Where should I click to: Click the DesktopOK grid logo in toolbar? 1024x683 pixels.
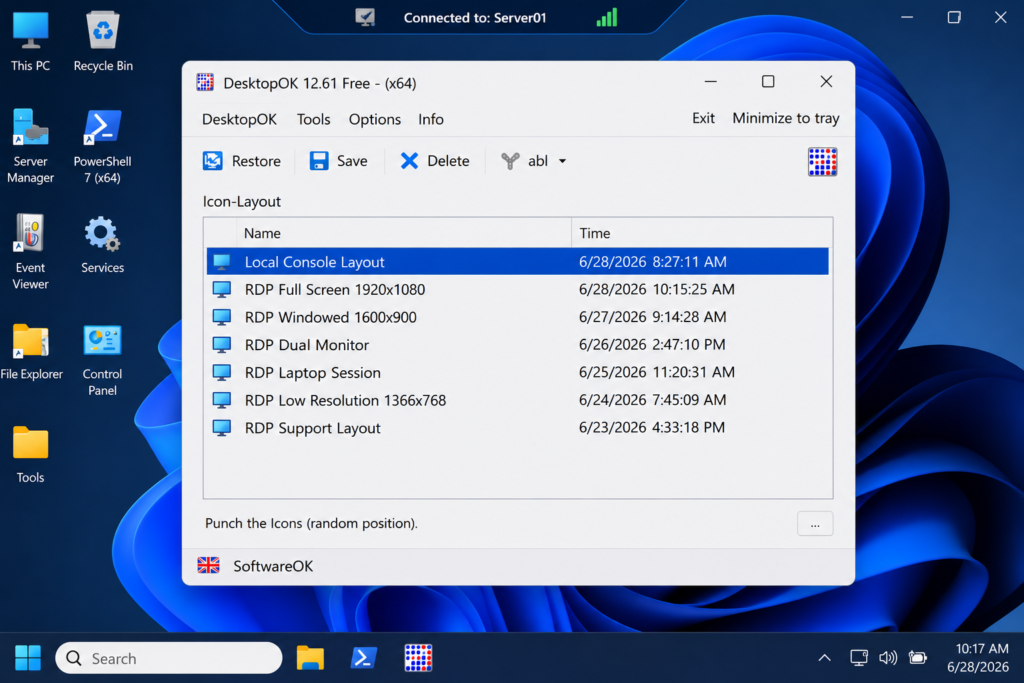click(x=822, y=161)
